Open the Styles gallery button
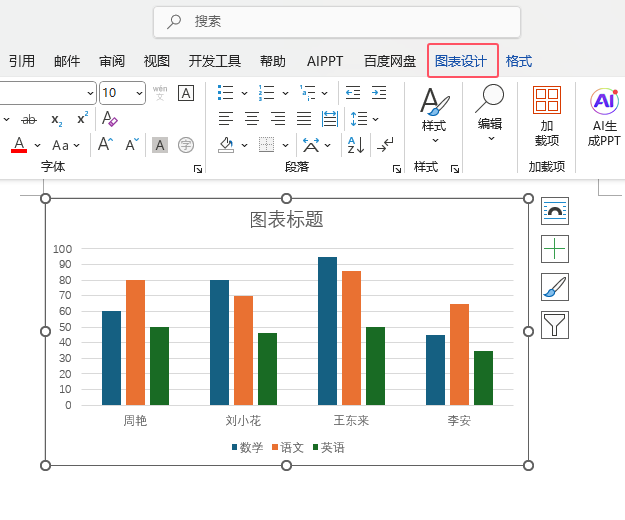This screenshot has height=520, width=625. pyautogui.click(x=434, y=116)
